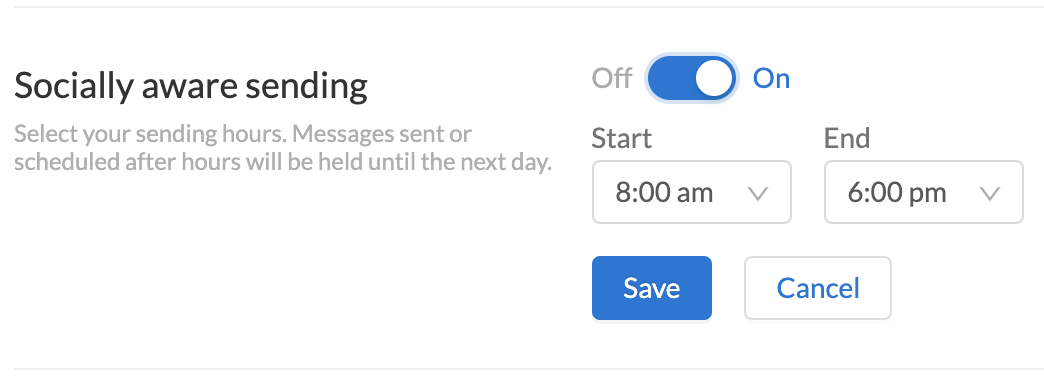Open the End time dropdown

923,192
